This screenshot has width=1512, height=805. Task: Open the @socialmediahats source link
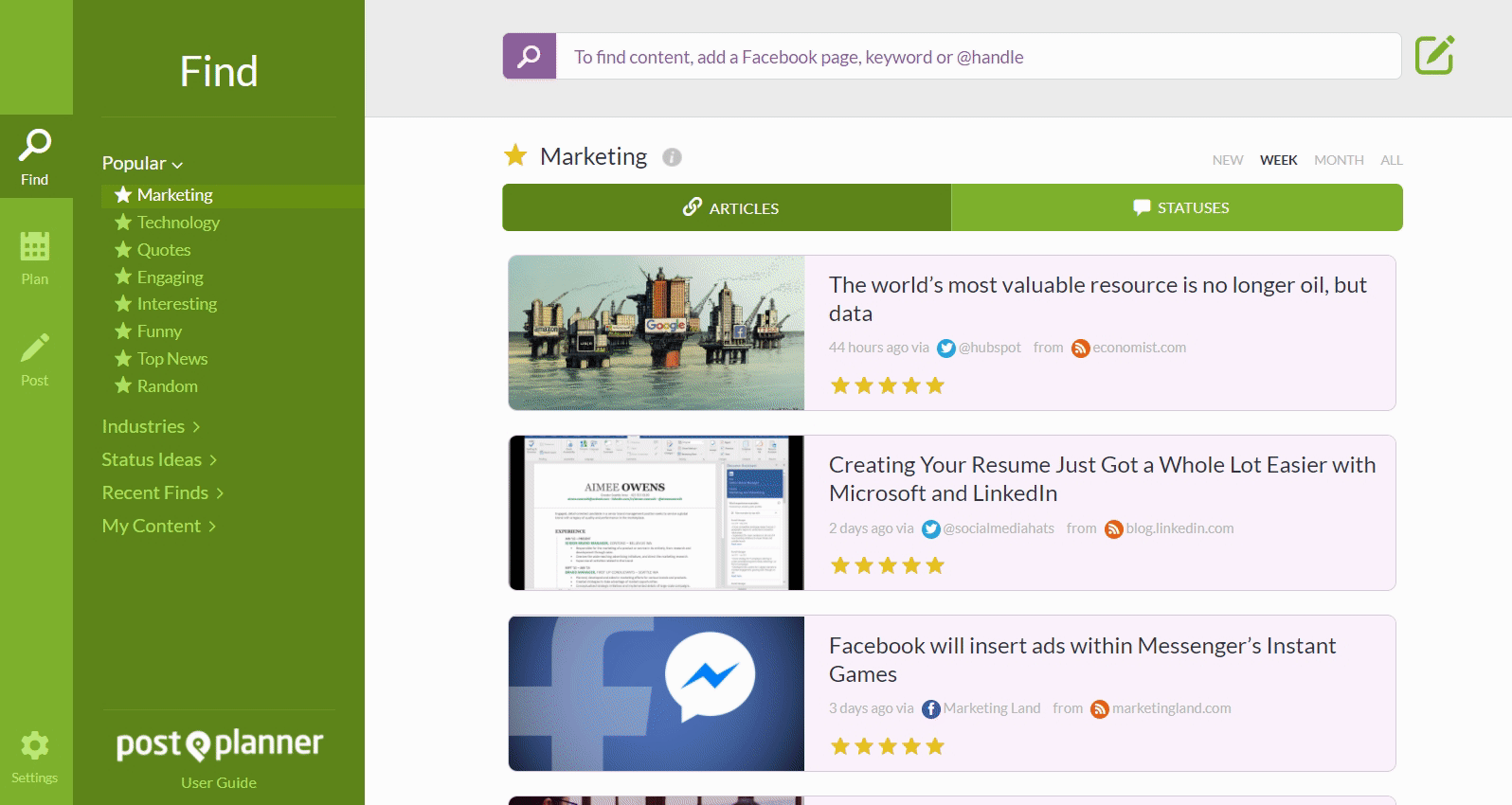[999, 528]
